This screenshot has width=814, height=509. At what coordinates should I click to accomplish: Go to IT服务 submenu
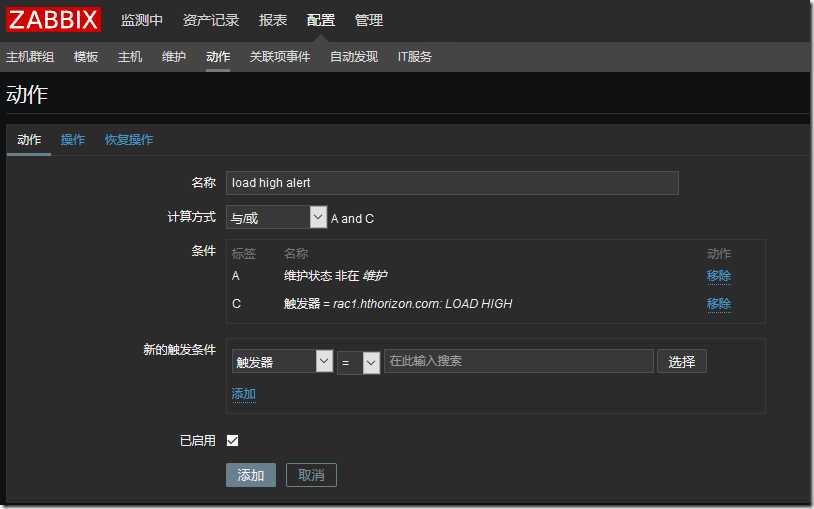tap(415, 57)
